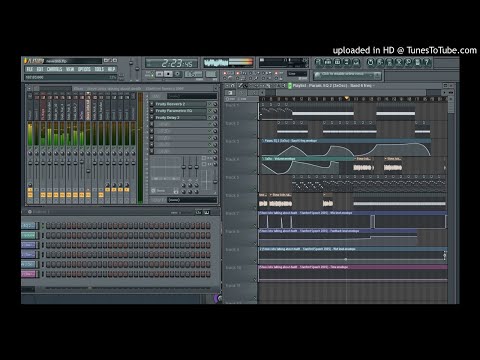Select the Track 9 label in playlist
The height and width of the screenshot is (360, 480).
(232, 249)
